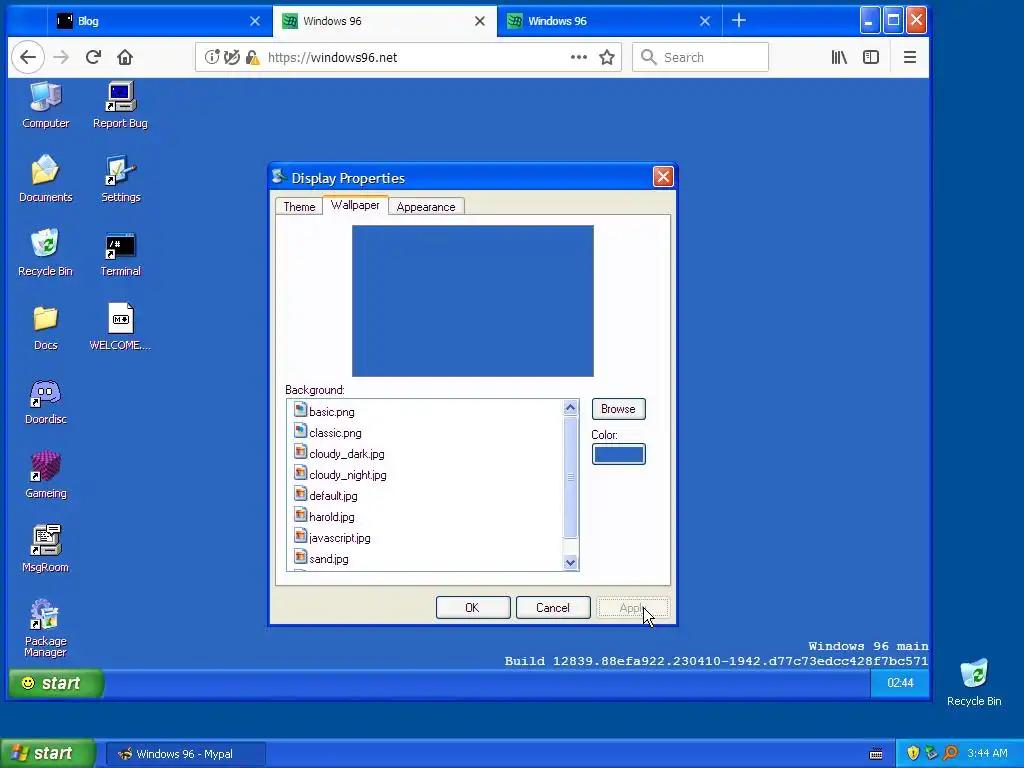
Task: Select harold.jpg wallpaper
Action: pyautogui.click(x=426, y=516)
